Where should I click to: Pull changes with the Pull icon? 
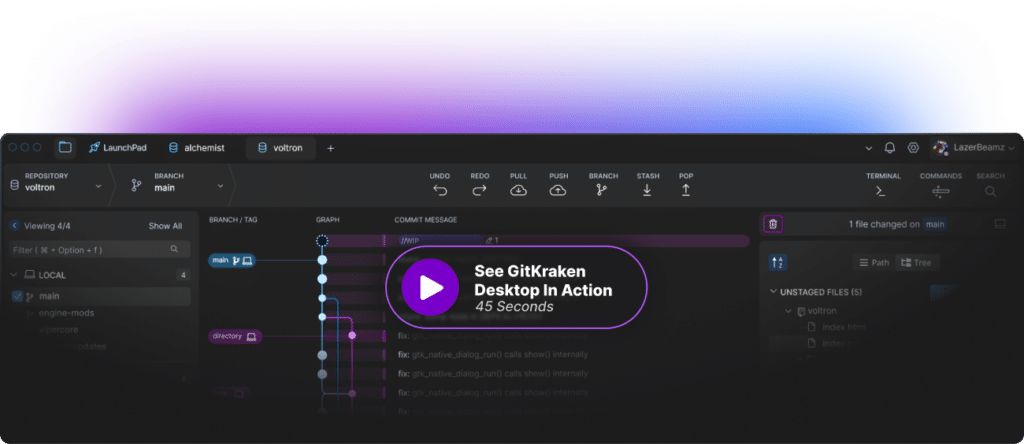[518, 190]
